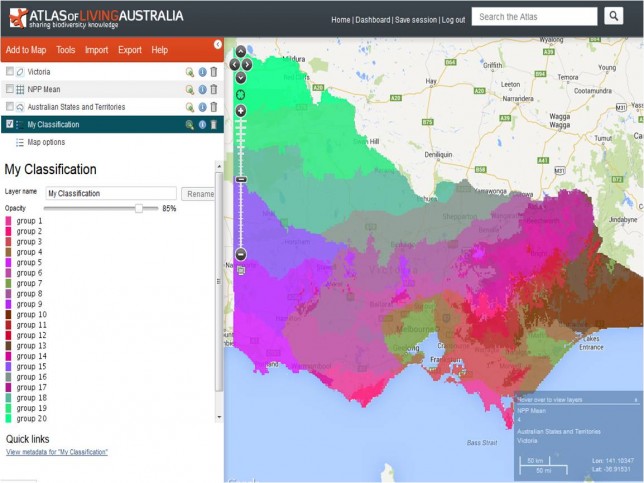
Task: Zoom to the Victoria layer extent
Action: click(x=188, y=72)
